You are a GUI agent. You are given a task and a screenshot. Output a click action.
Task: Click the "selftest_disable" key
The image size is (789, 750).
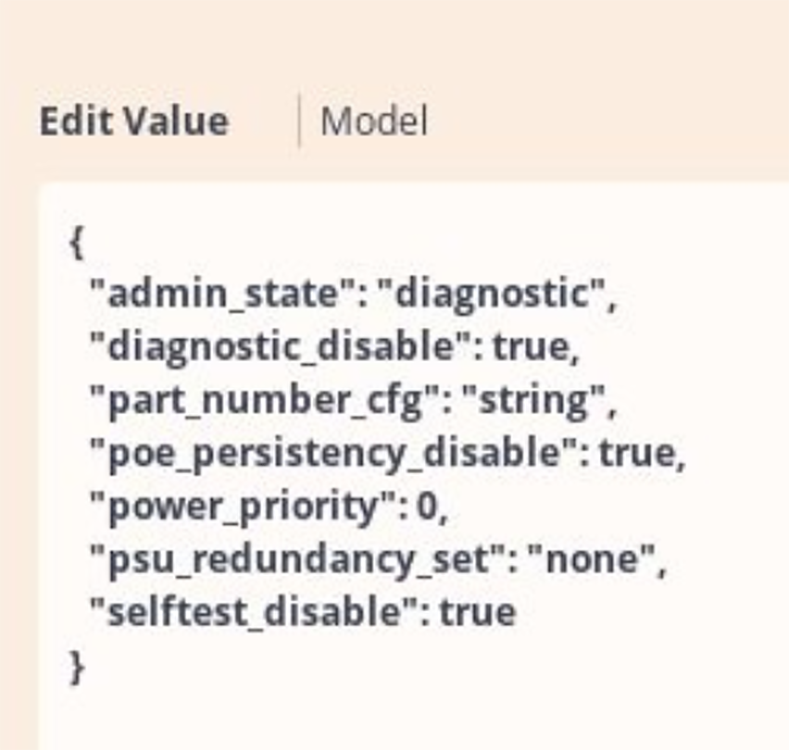(257, 612)
